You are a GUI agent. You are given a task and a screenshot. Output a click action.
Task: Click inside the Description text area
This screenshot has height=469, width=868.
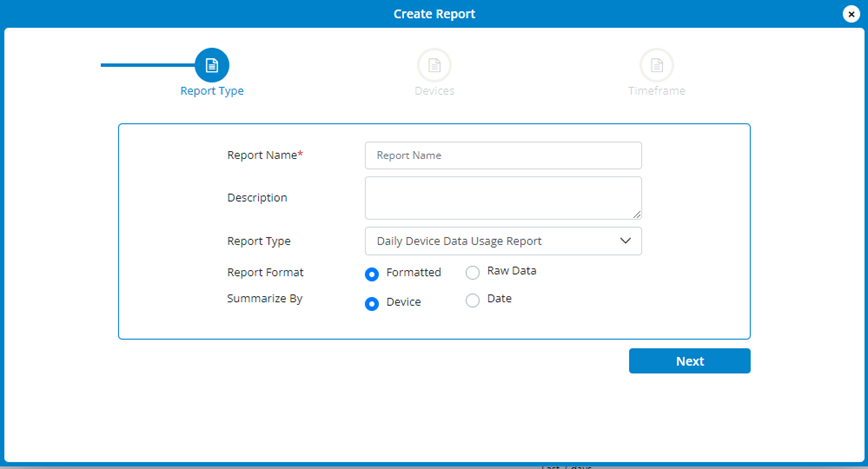pos(500,197)
